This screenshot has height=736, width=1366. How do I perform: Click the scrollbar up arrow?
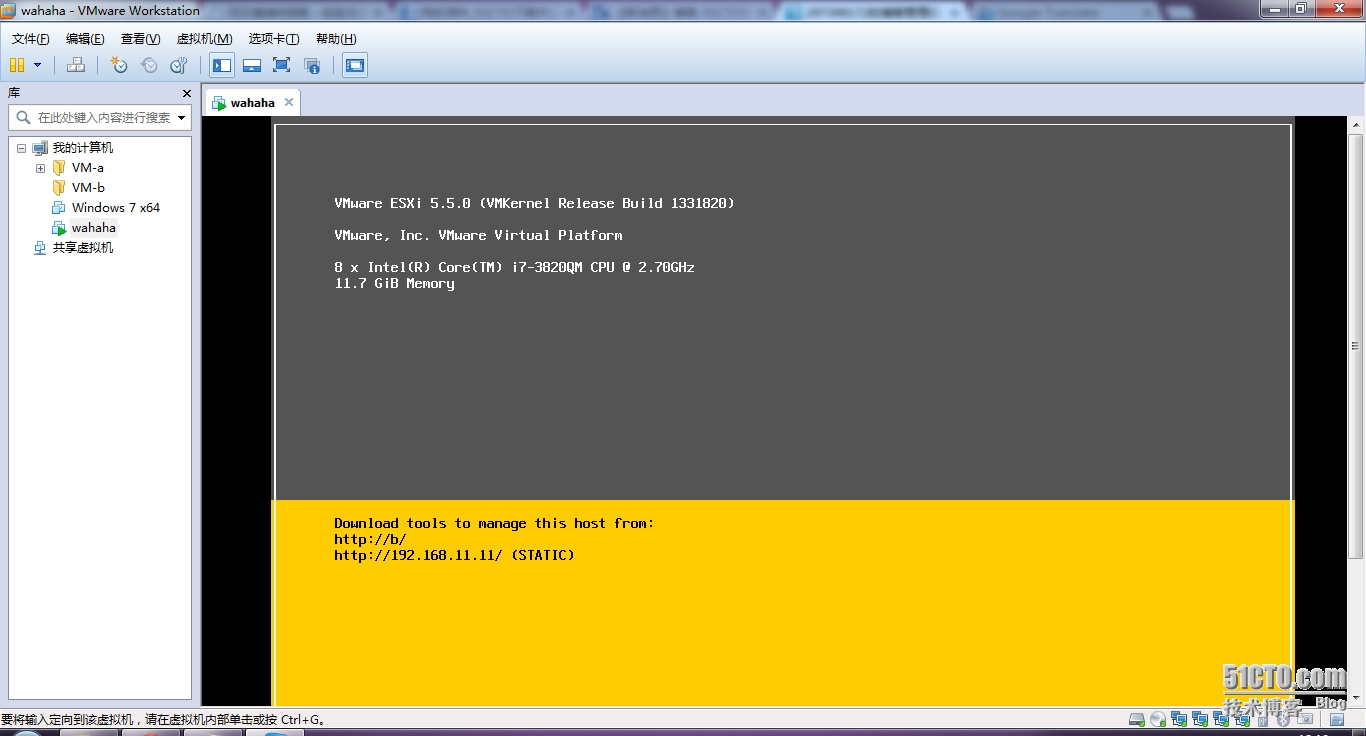pos(1356,124)
